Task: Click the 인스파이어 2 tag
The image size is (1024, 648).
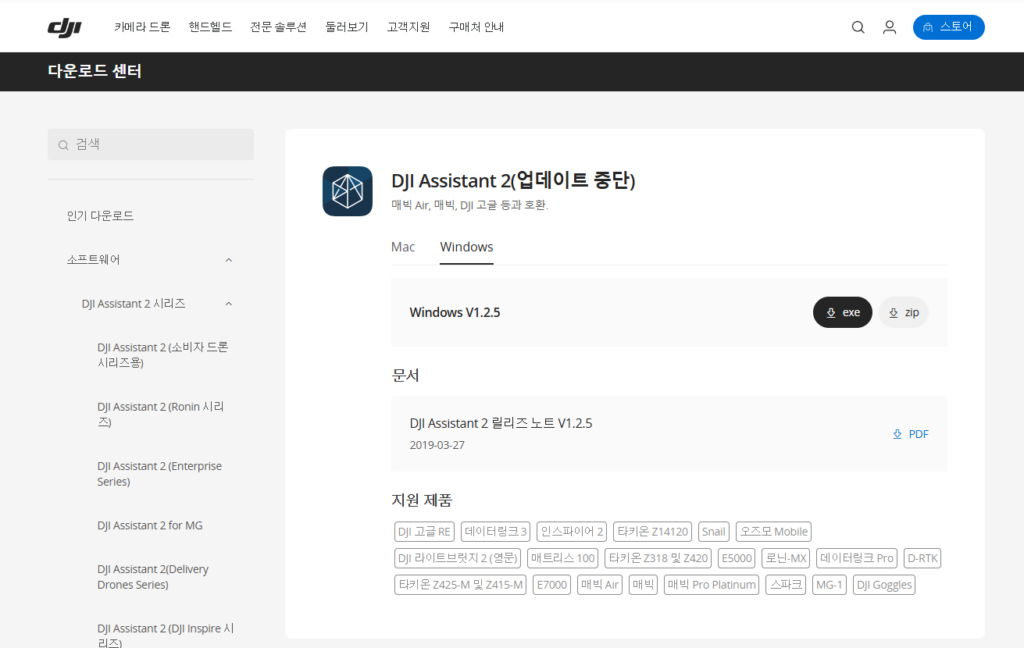Action: [572, 532]
